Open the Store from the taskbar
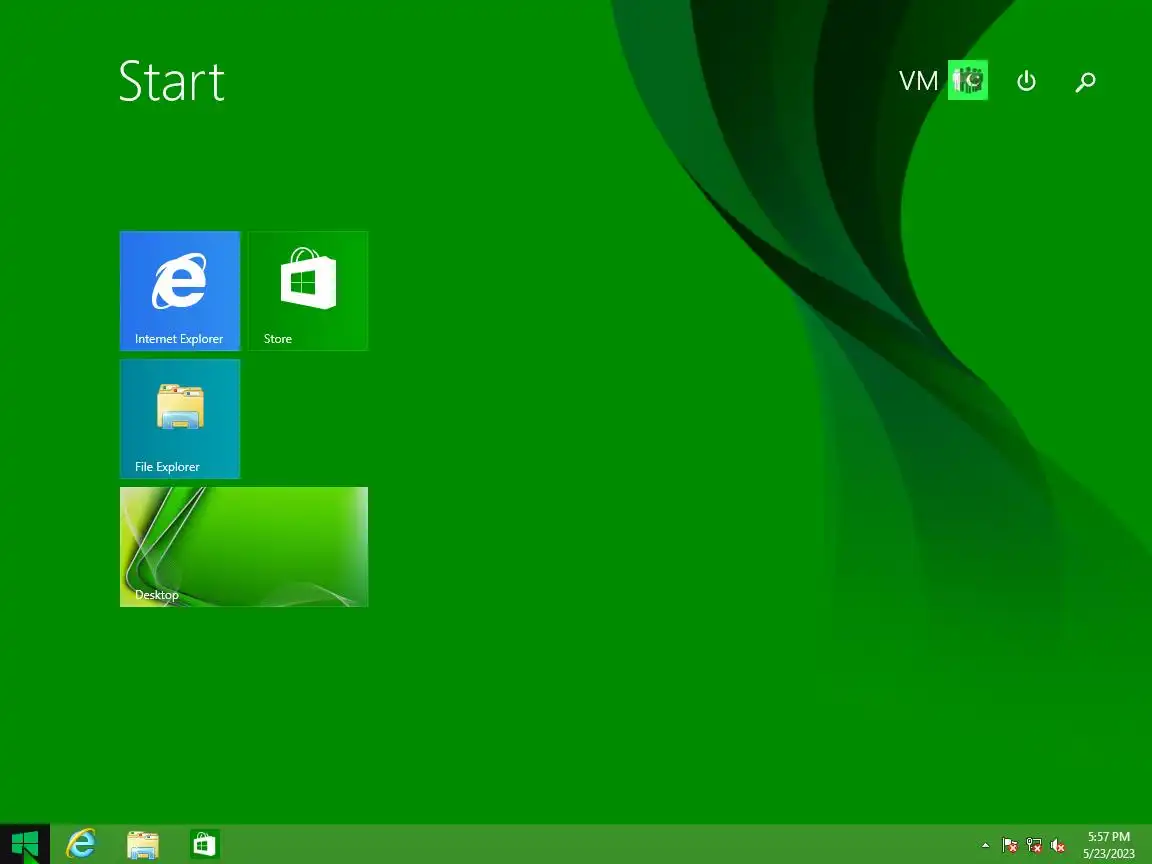The width and height of the screenshot is (1152, 864). (x=204, y=845)
